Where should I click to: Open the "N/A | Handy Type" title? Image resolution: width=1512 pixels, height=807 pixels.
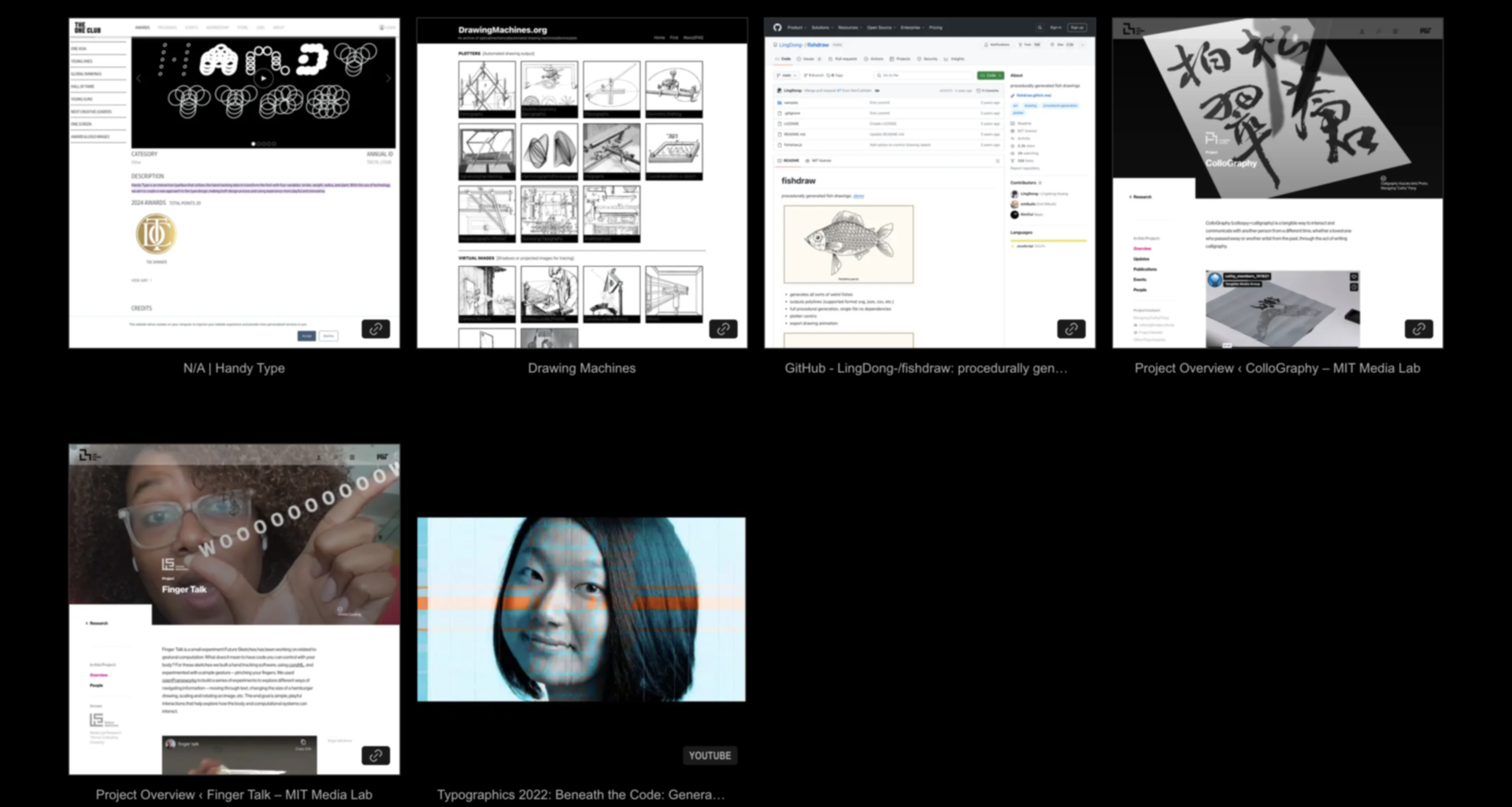click(x=234, y=368)
